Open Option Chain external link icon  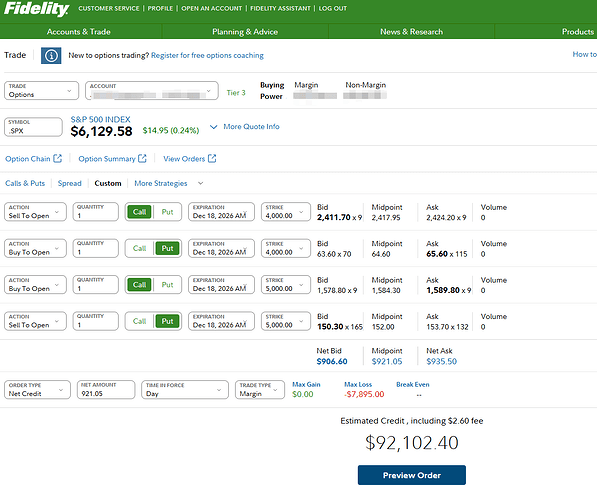pos(57,158)
